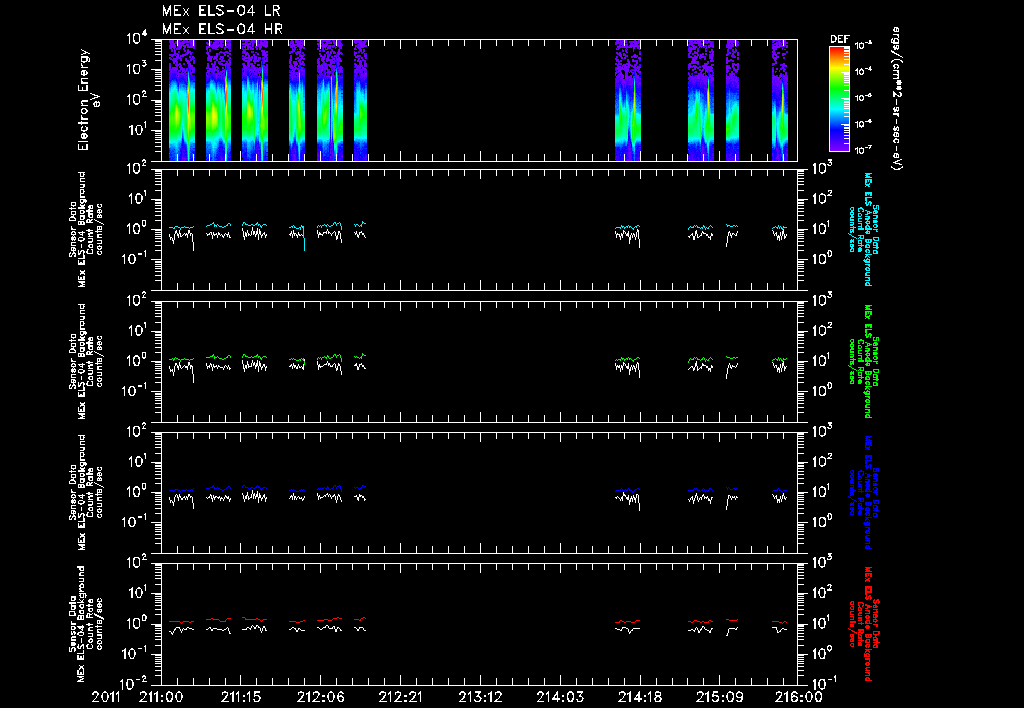1024x708 pixels.
Task: Click the "MEx ELS-04 LR" title text
Action: [221, 11]
